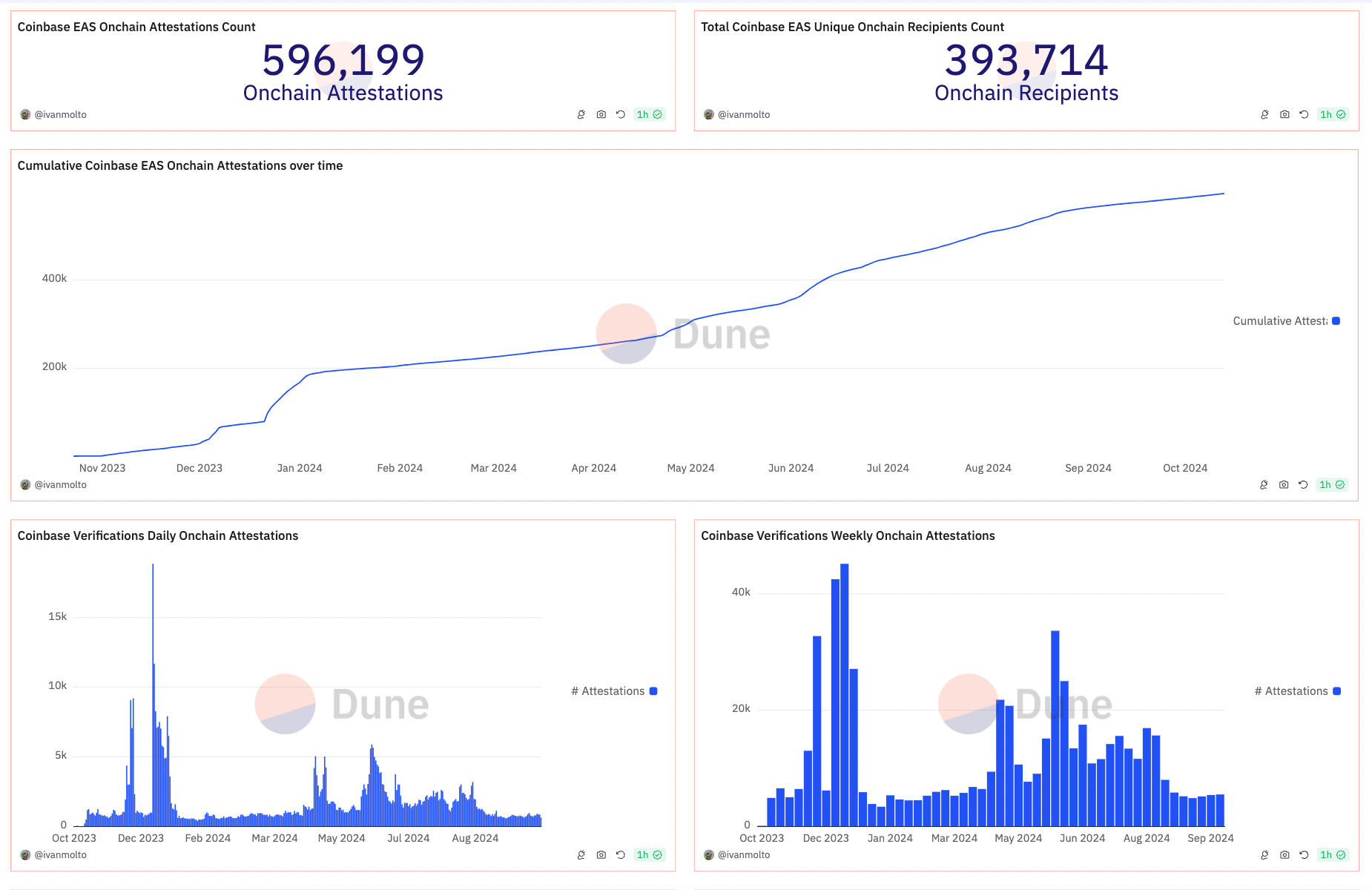The image size is (1372, 890).
Task: Open 'Coinbase Verifications Daily Onchain Attestations' title
Action: [x=158, y=535]
